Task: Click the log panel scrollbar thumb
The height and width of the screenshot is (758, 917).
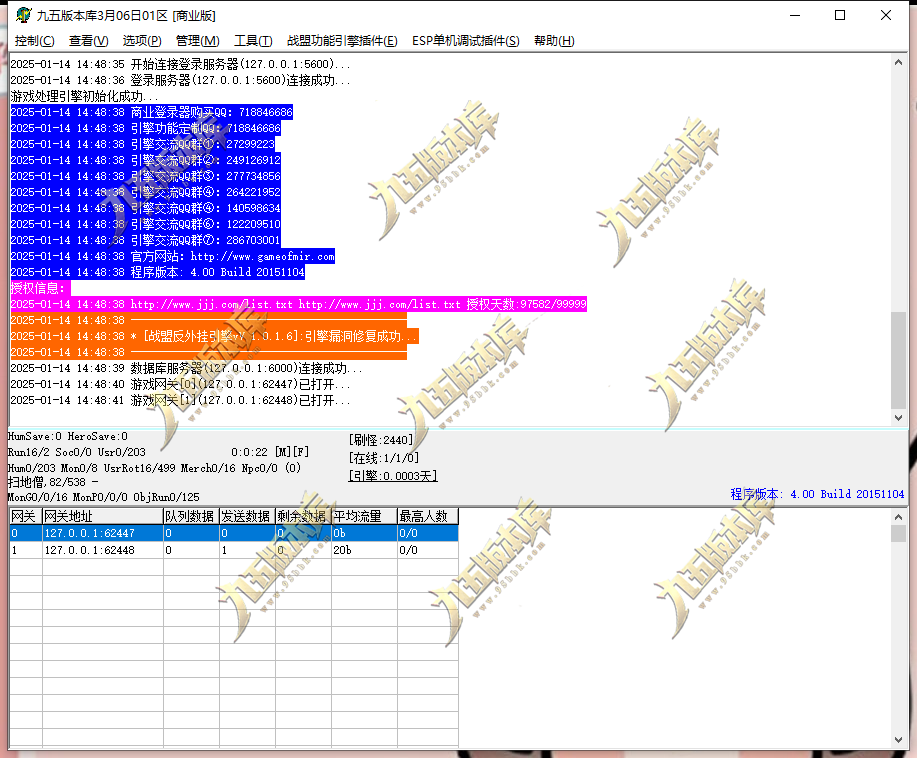Action: (898, 360)
